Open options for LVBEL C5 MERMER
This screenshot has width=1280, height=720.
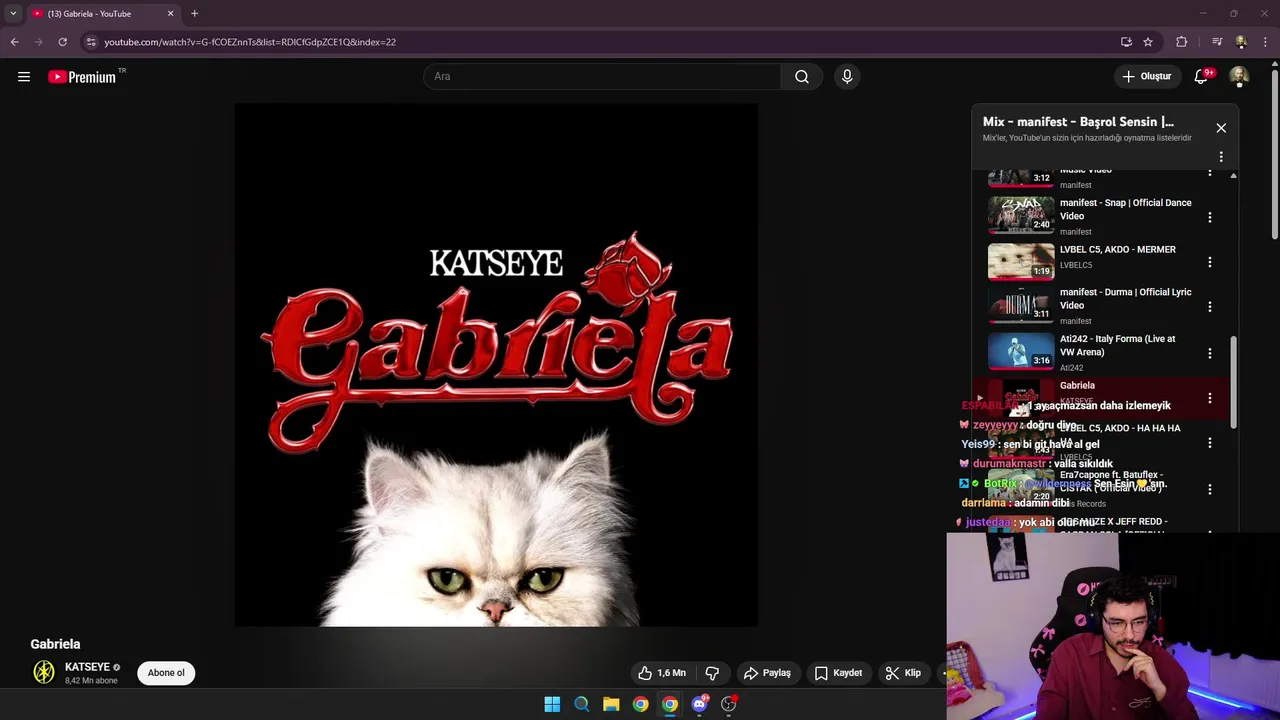tap(1210, 262)
